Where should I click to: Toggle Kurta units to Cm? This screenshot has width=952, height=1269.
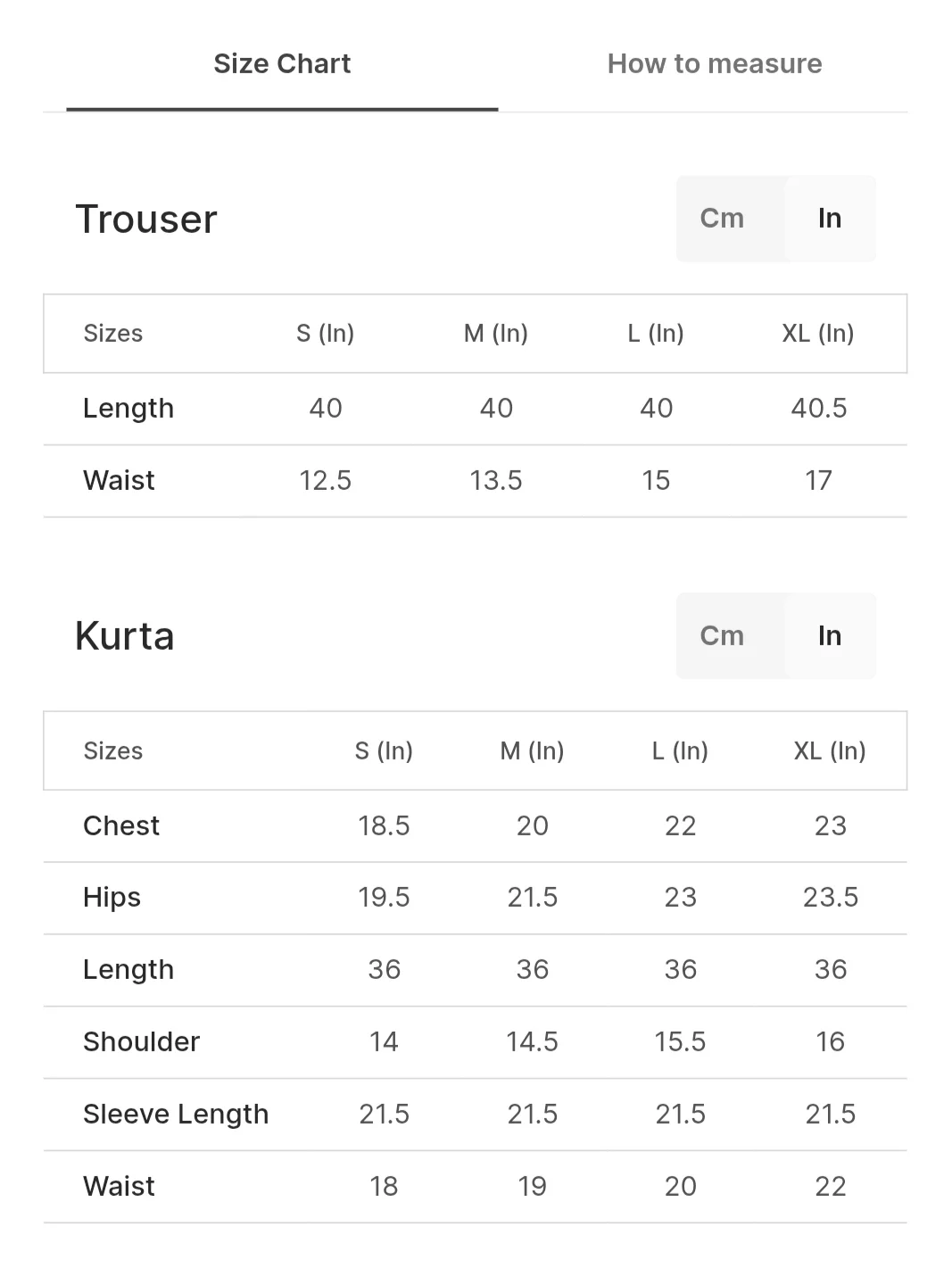coord(722,635)
